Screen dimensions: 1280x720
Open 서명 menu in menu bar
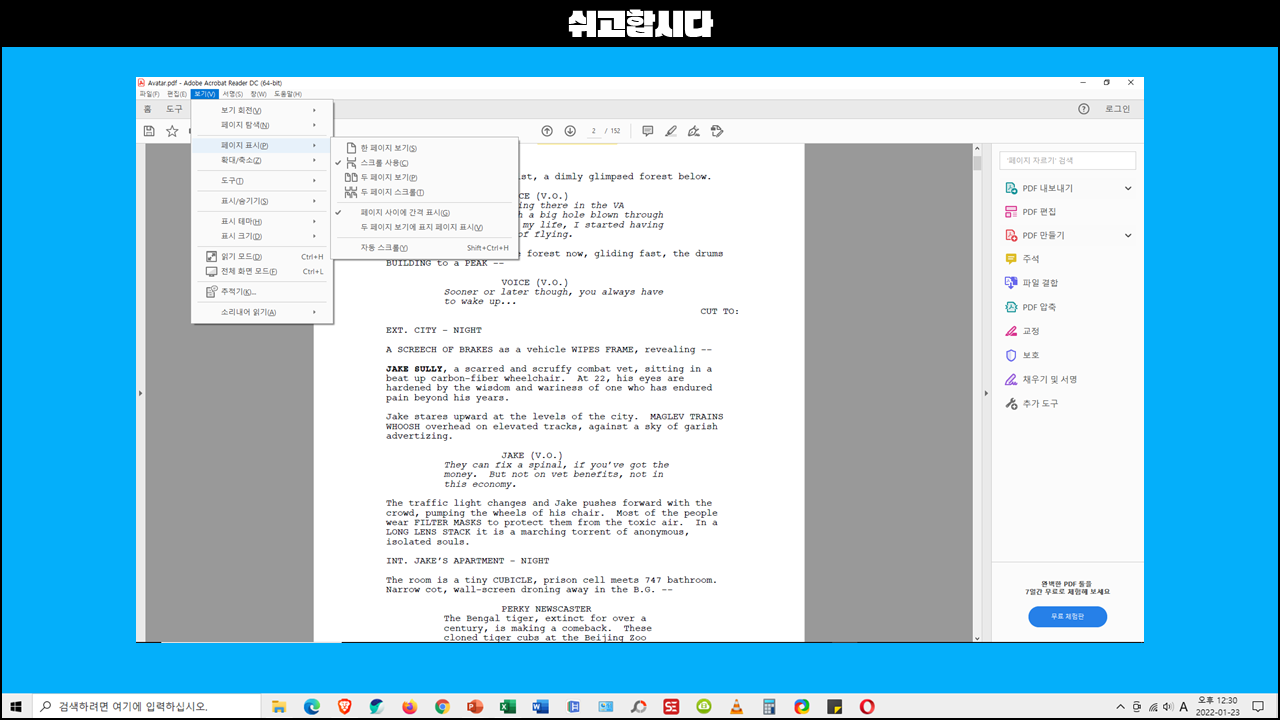[x=232, y=94]
